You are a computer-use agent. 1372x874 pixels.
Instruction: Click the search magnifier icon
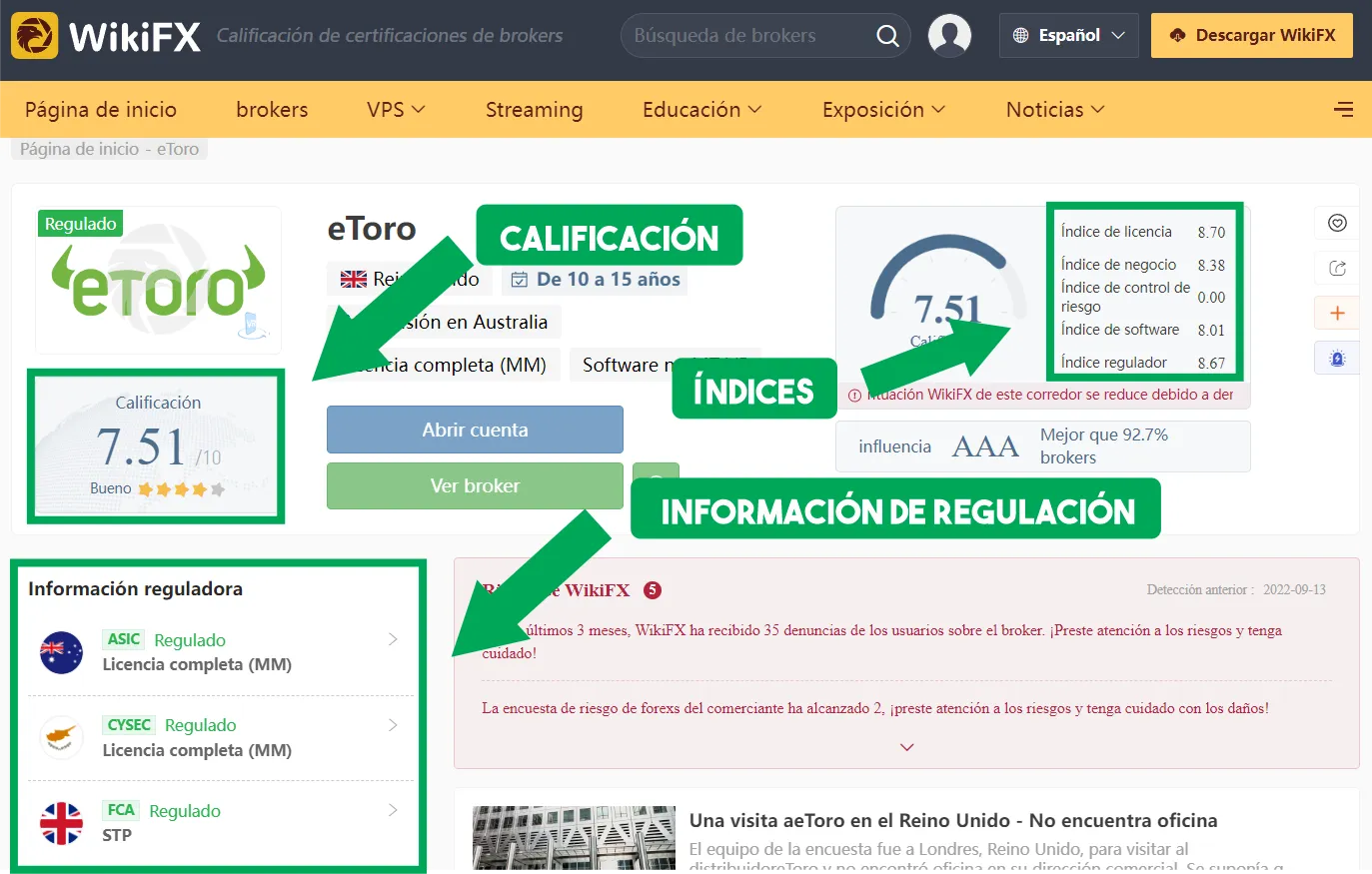[887, 36]
